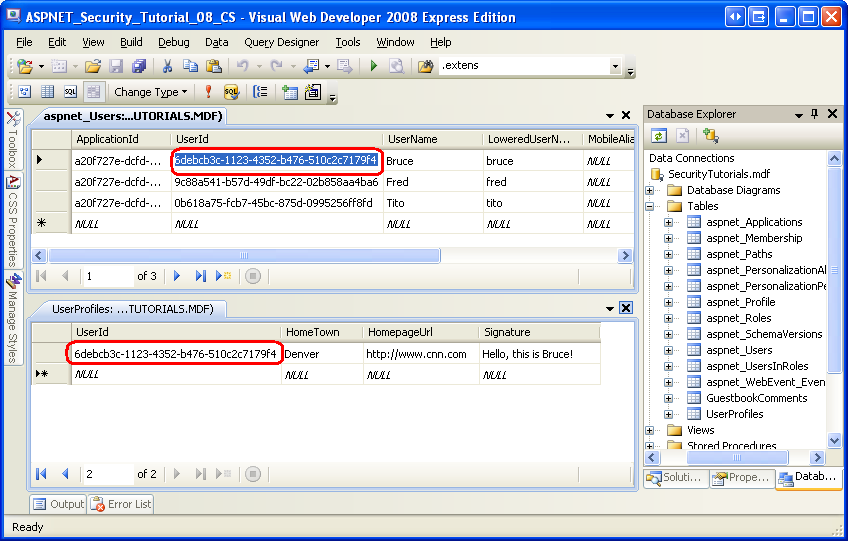Open the Error List button
The height and width of the screenshot is (541, 848).
click(x=121, y=504)
